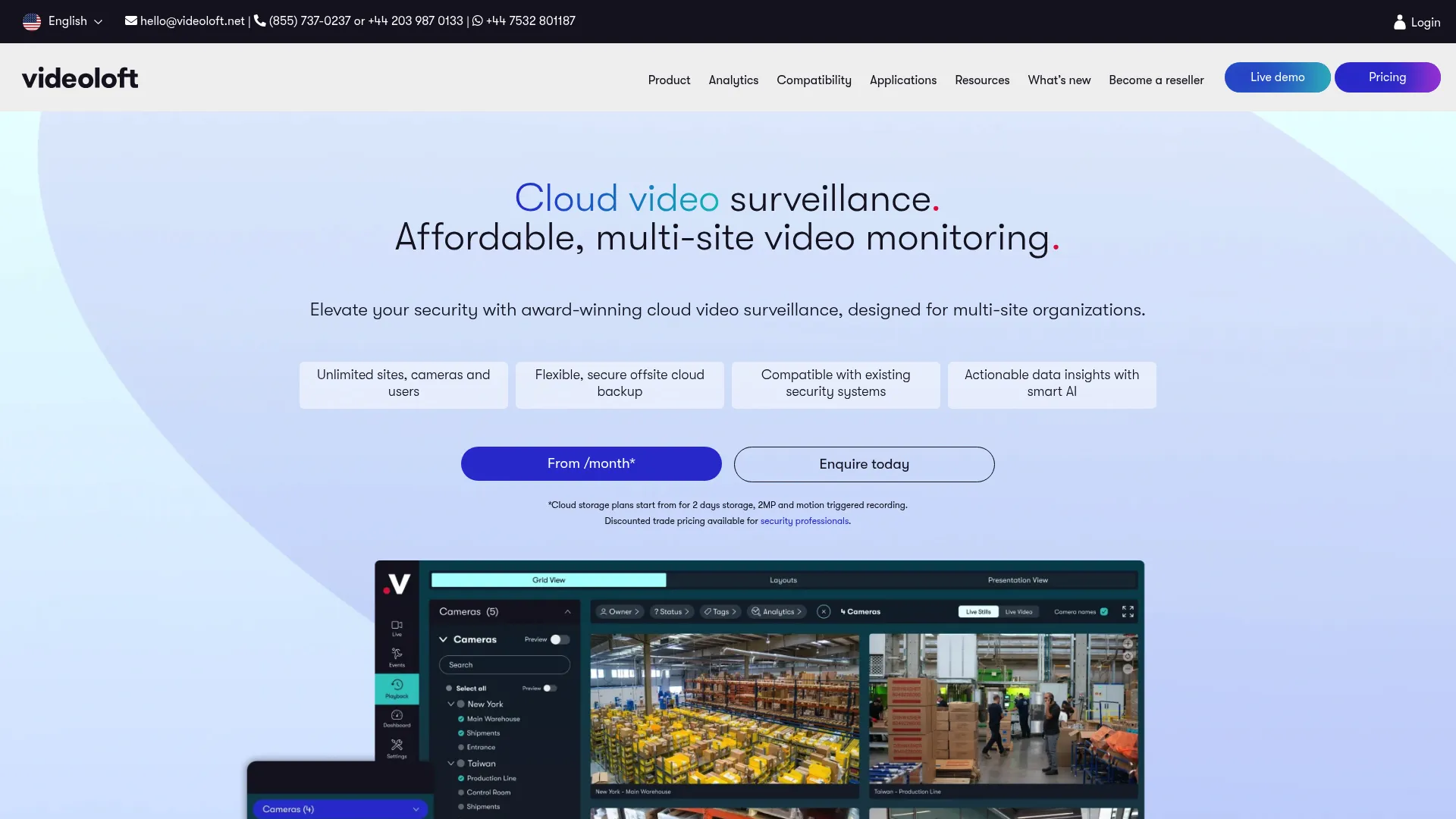
Task: Click the fullscreen expand icon
Action: pyautogui.click(x=1128, y=612)
